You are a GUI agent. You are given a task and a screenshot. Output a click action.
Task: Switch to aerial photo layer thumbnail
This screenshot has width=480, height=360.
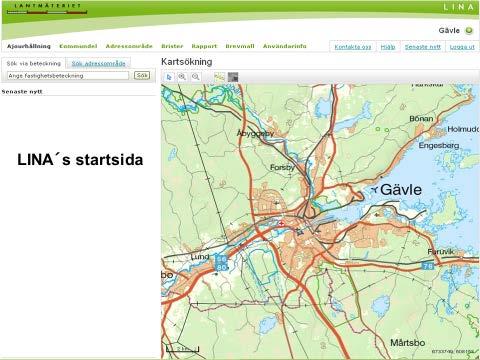[x=233, y=77]
